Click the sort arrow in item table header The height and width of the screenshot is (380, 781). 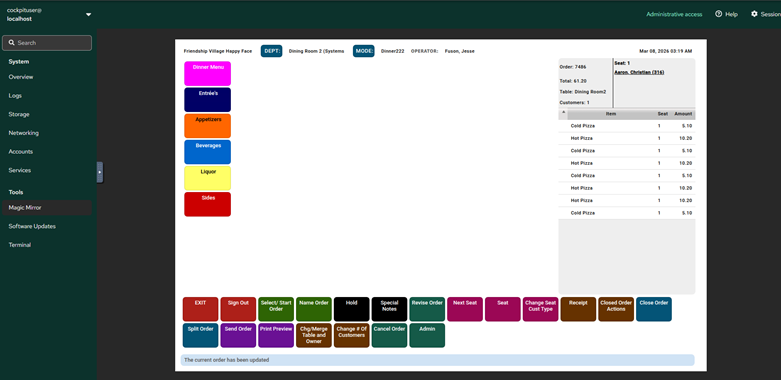point(563,112)
